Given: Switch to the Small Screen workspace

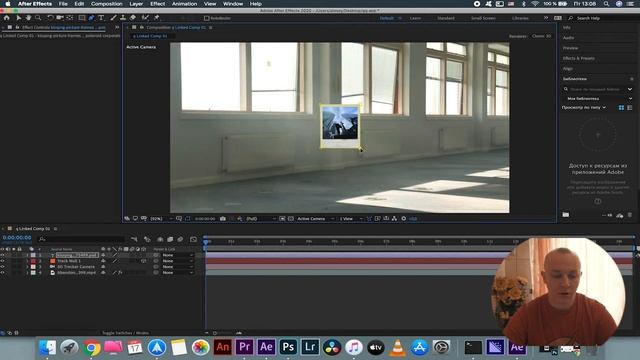Looking at the screenshot, I should coord(483,18).
